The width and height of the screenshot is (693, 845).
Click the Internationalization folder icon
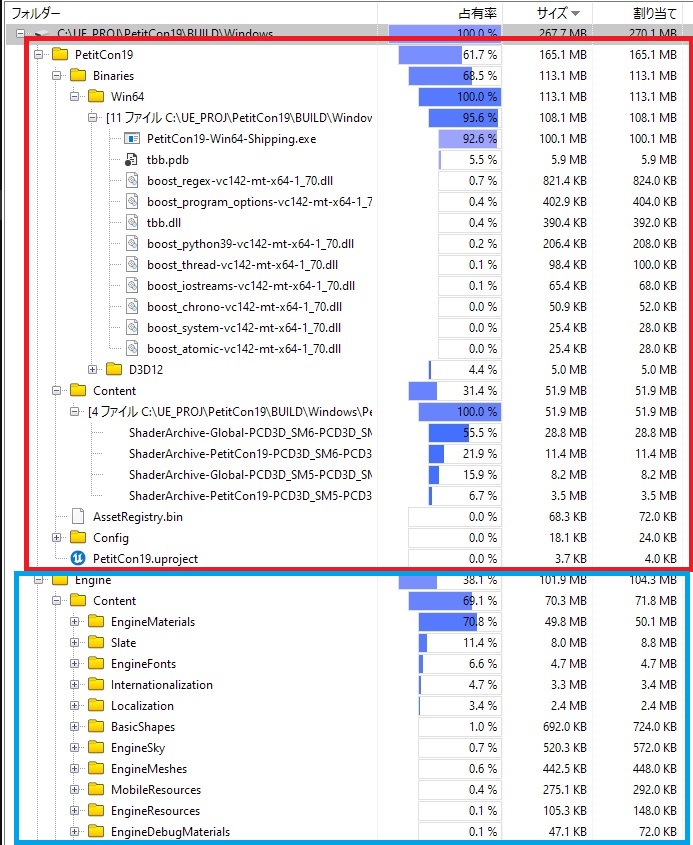click(x=96, y=684)
